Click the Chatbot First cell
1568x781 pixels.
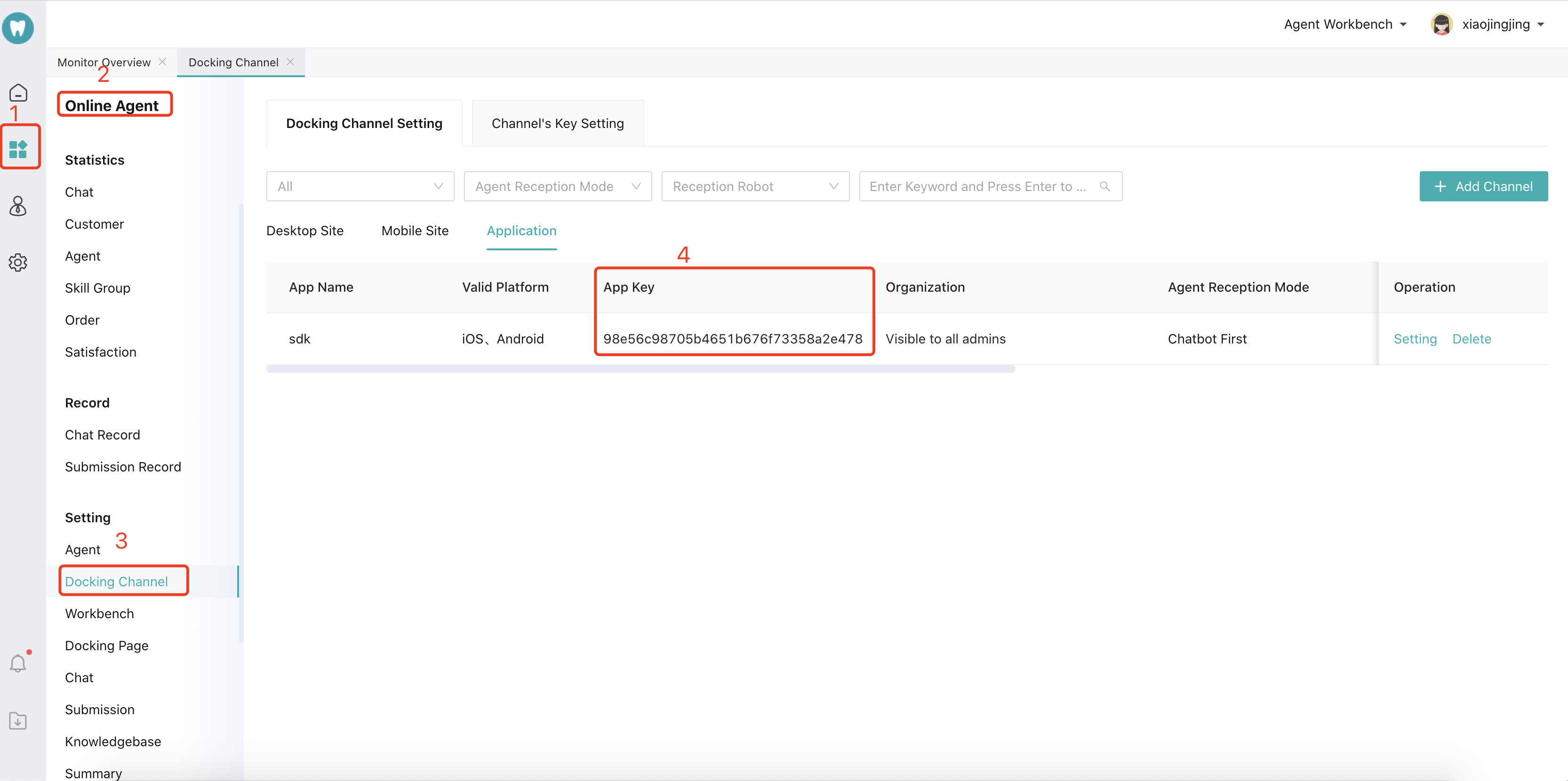point(1207,339)
